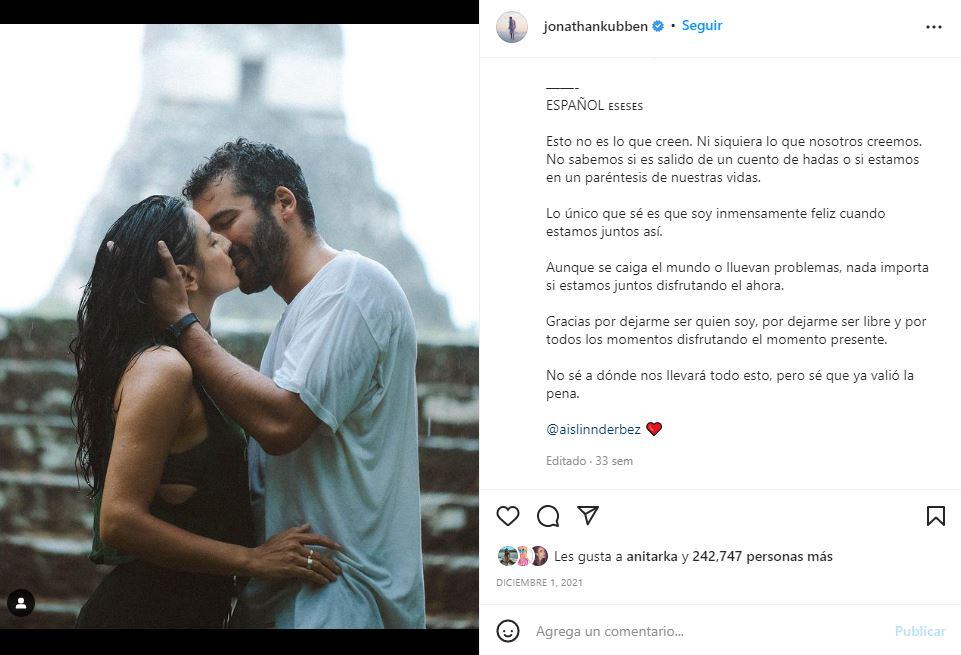Open the Diciembre 1, 2021 post date

click(539, 583)
